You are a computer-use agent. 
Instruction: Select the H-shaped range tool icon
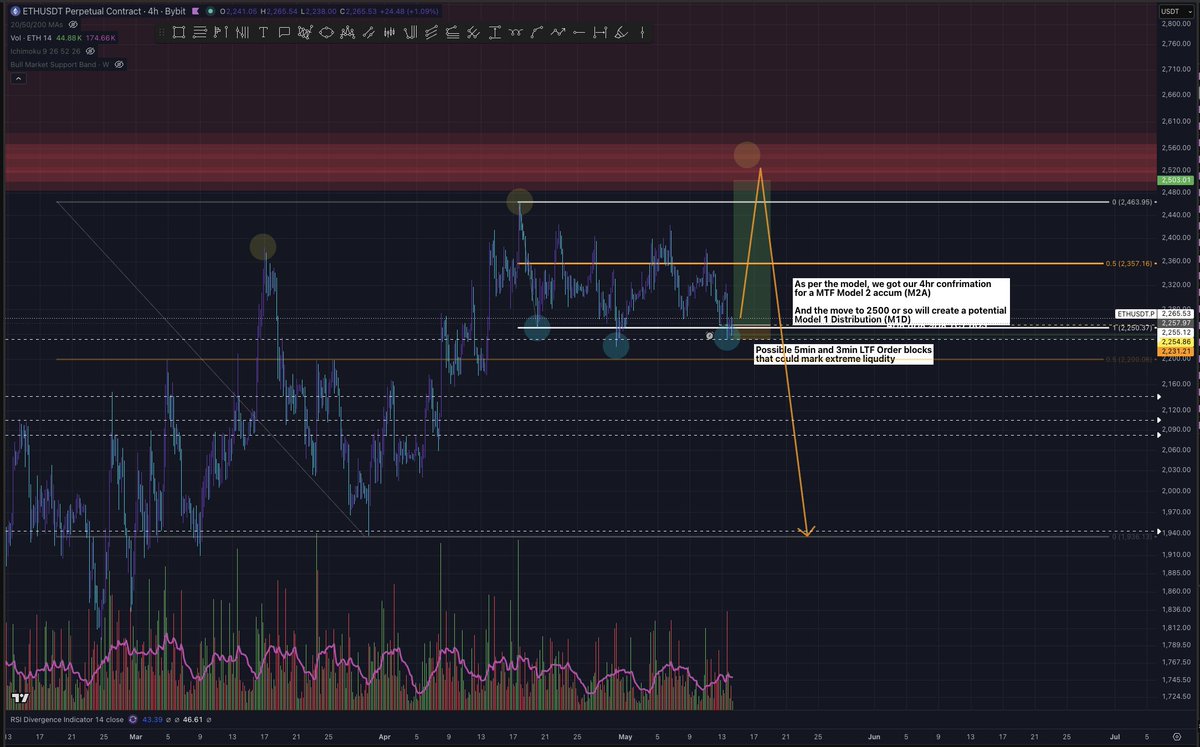(x=599, y=32)
